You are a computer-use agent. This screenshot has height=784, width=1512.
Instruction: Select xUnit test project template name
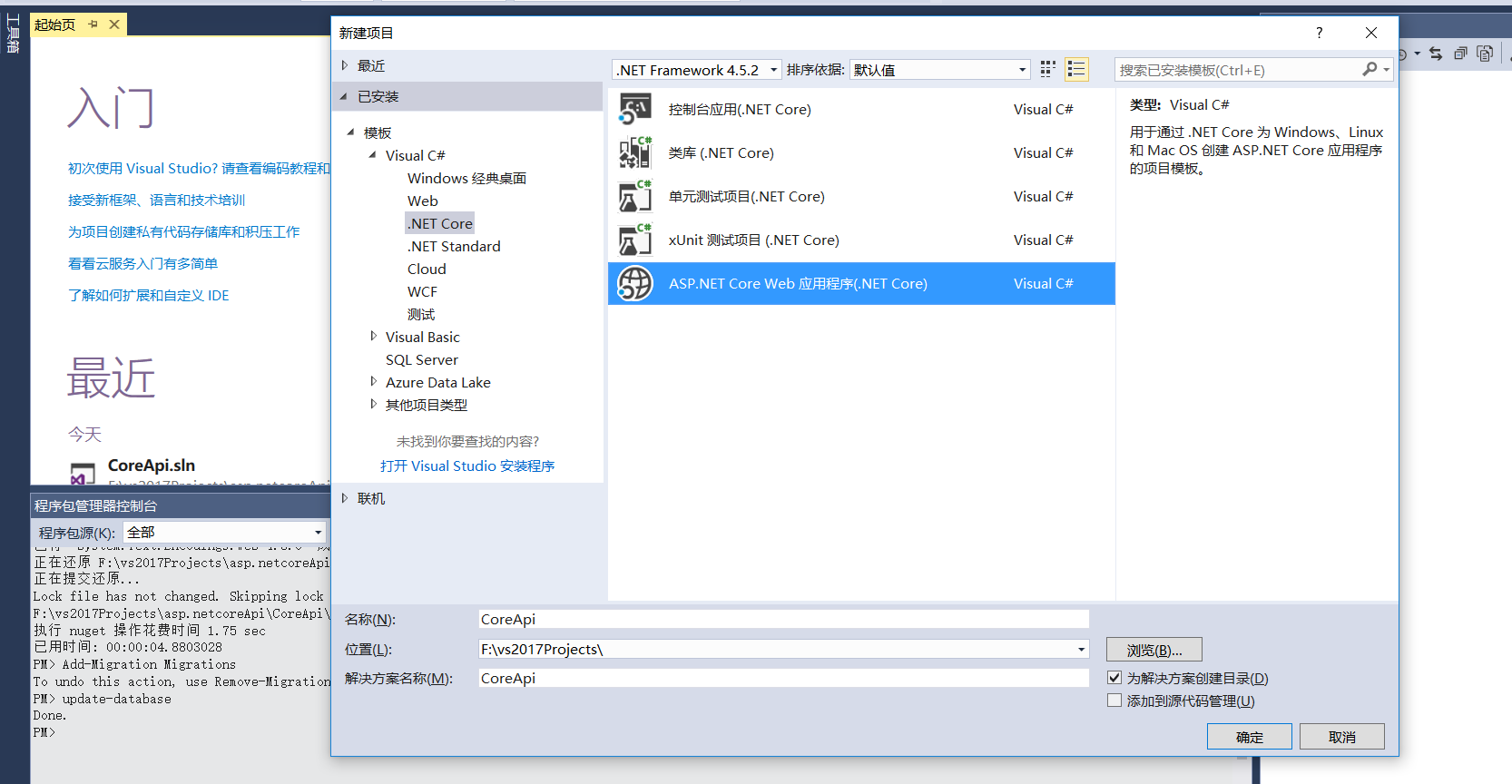(753, 240)
